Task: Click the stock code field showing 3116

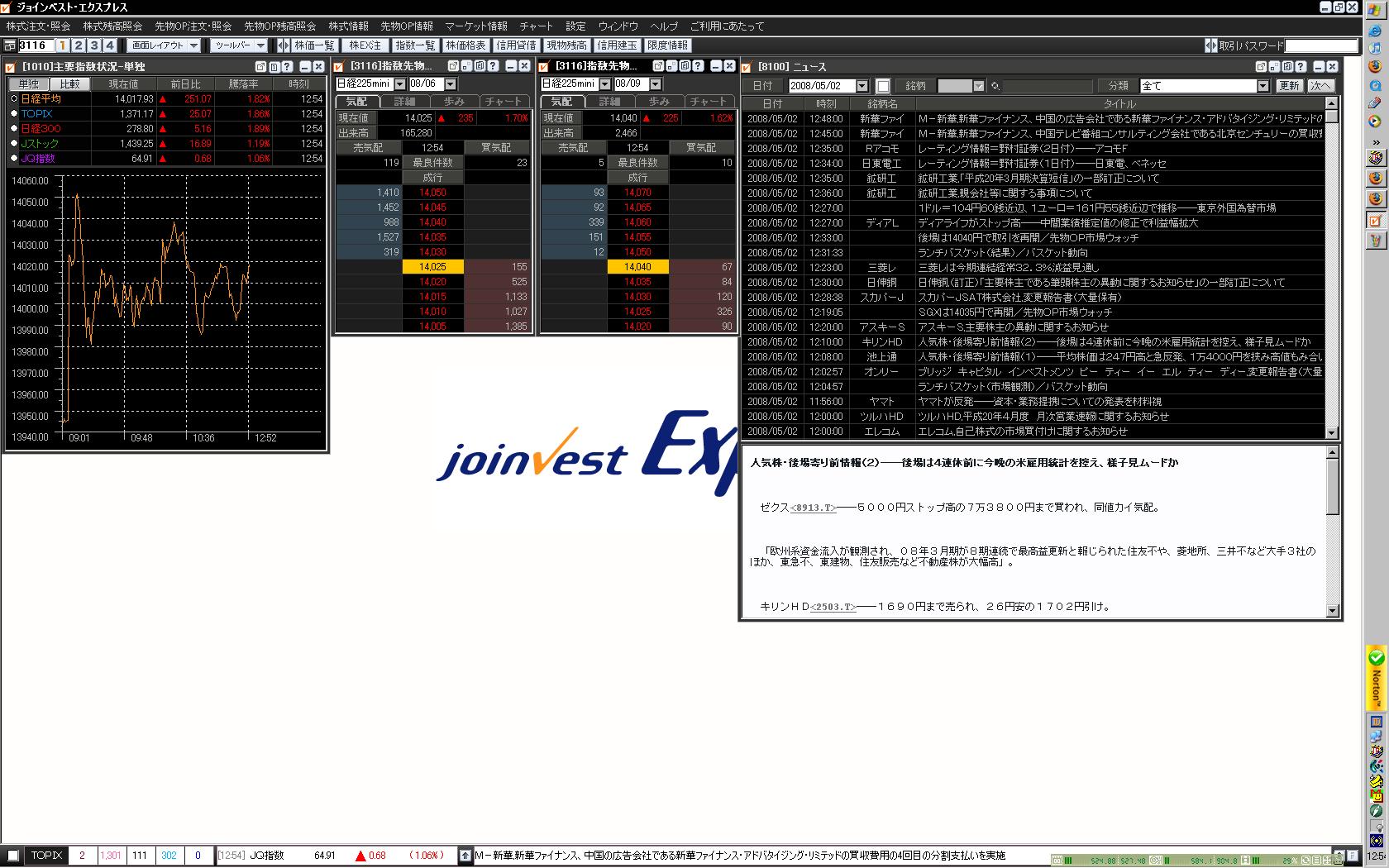Action: 36,45
